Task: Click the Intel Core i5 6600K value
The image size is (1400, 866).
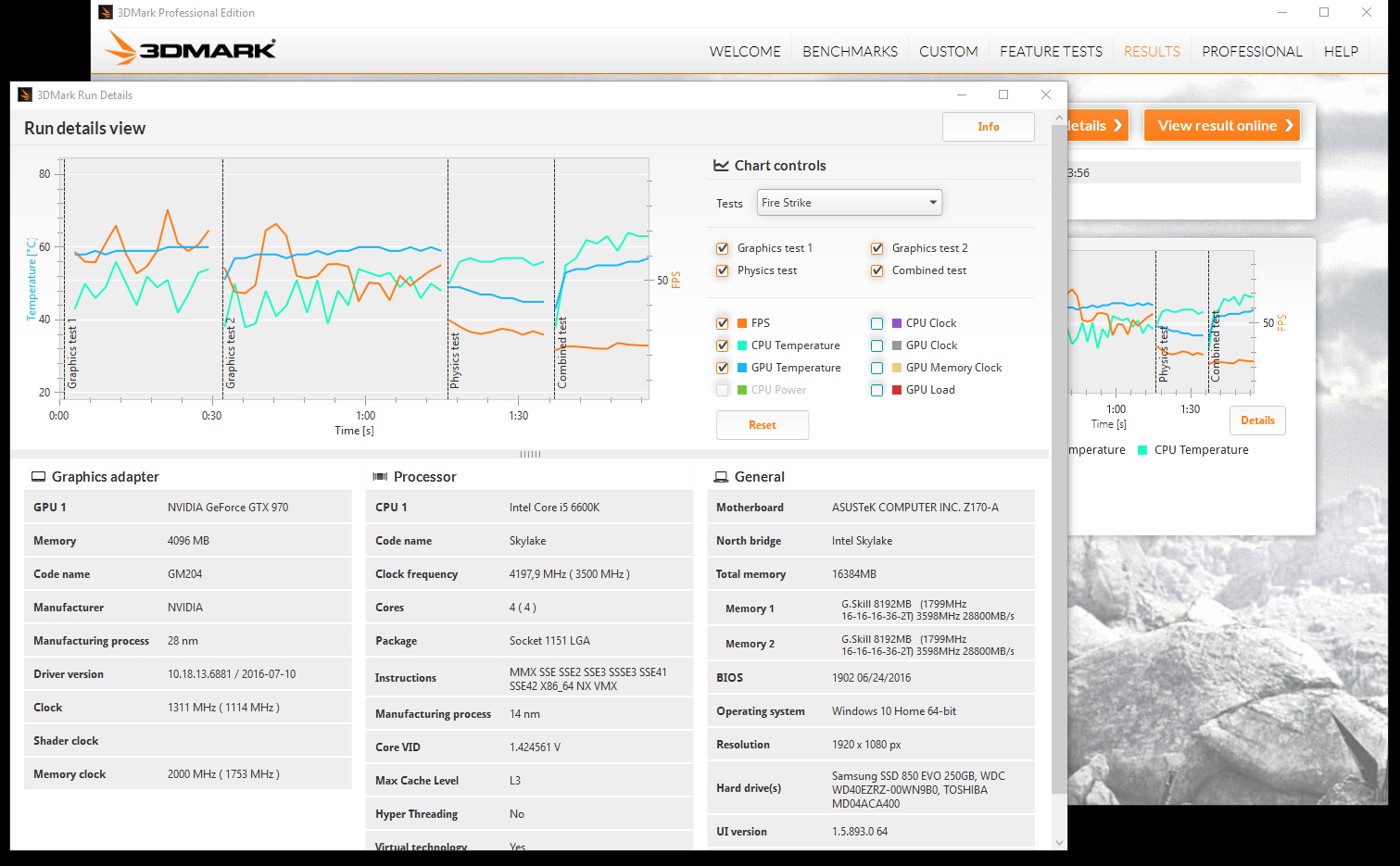Action: point(554,508)
